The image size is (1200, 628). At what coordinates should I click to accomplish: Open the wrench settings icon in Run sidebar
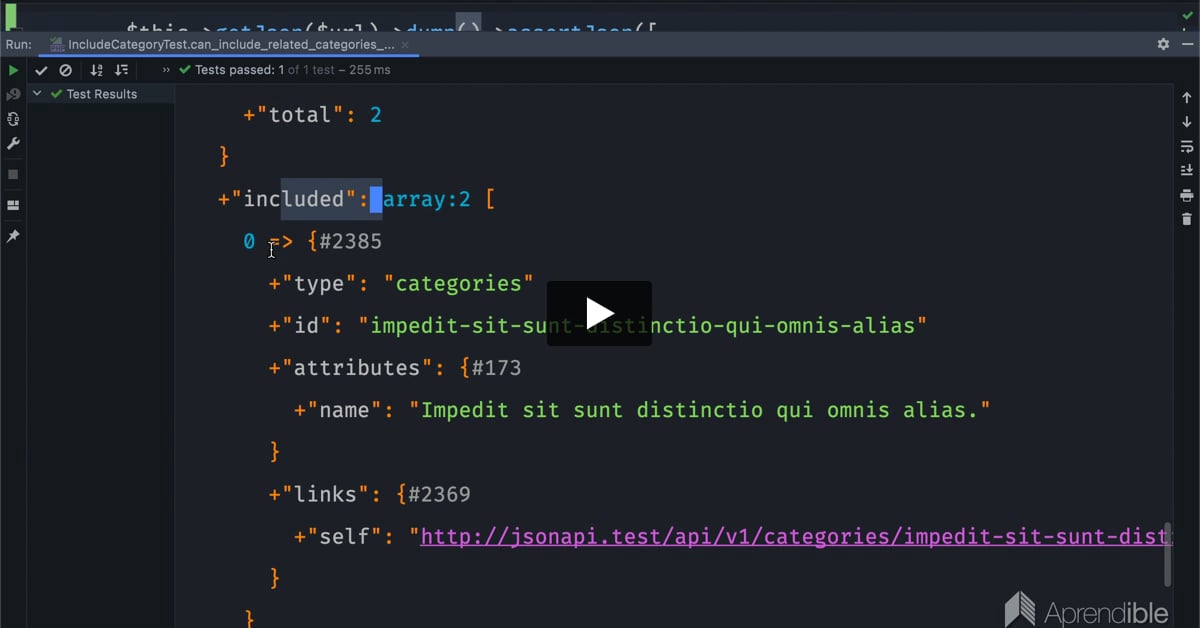(13, 143)
